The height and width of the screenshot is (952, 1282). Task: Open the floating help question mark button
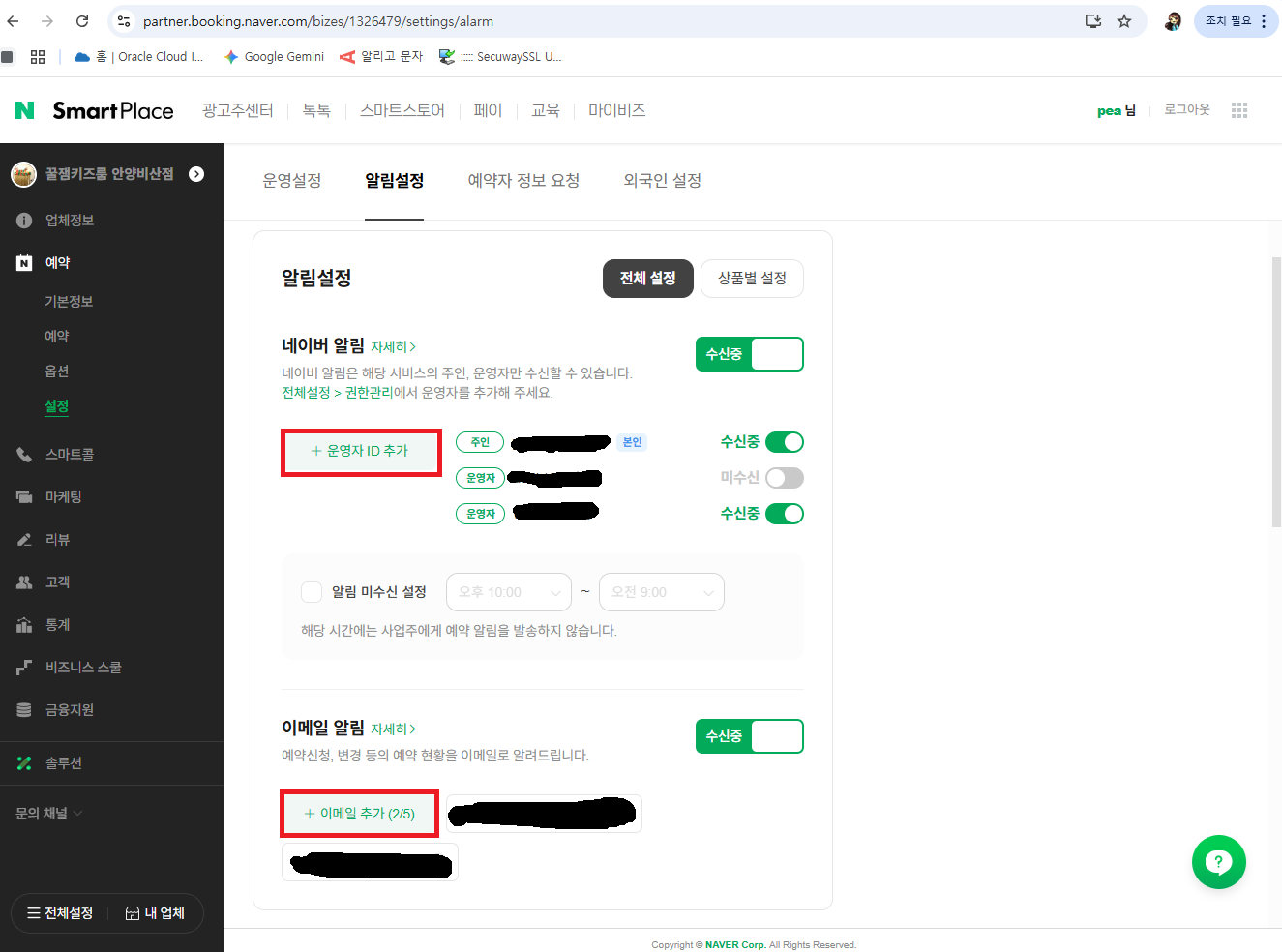point(1218,861)
